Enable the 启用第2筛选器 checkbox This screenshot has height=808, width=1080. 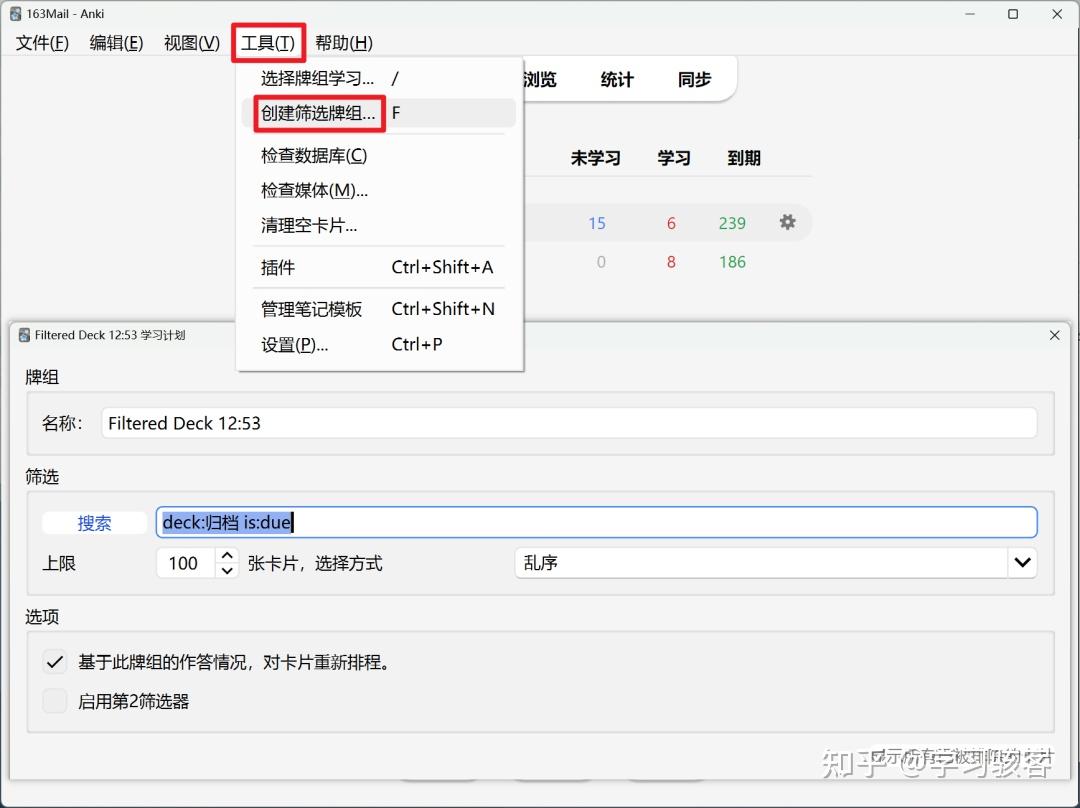55,701
